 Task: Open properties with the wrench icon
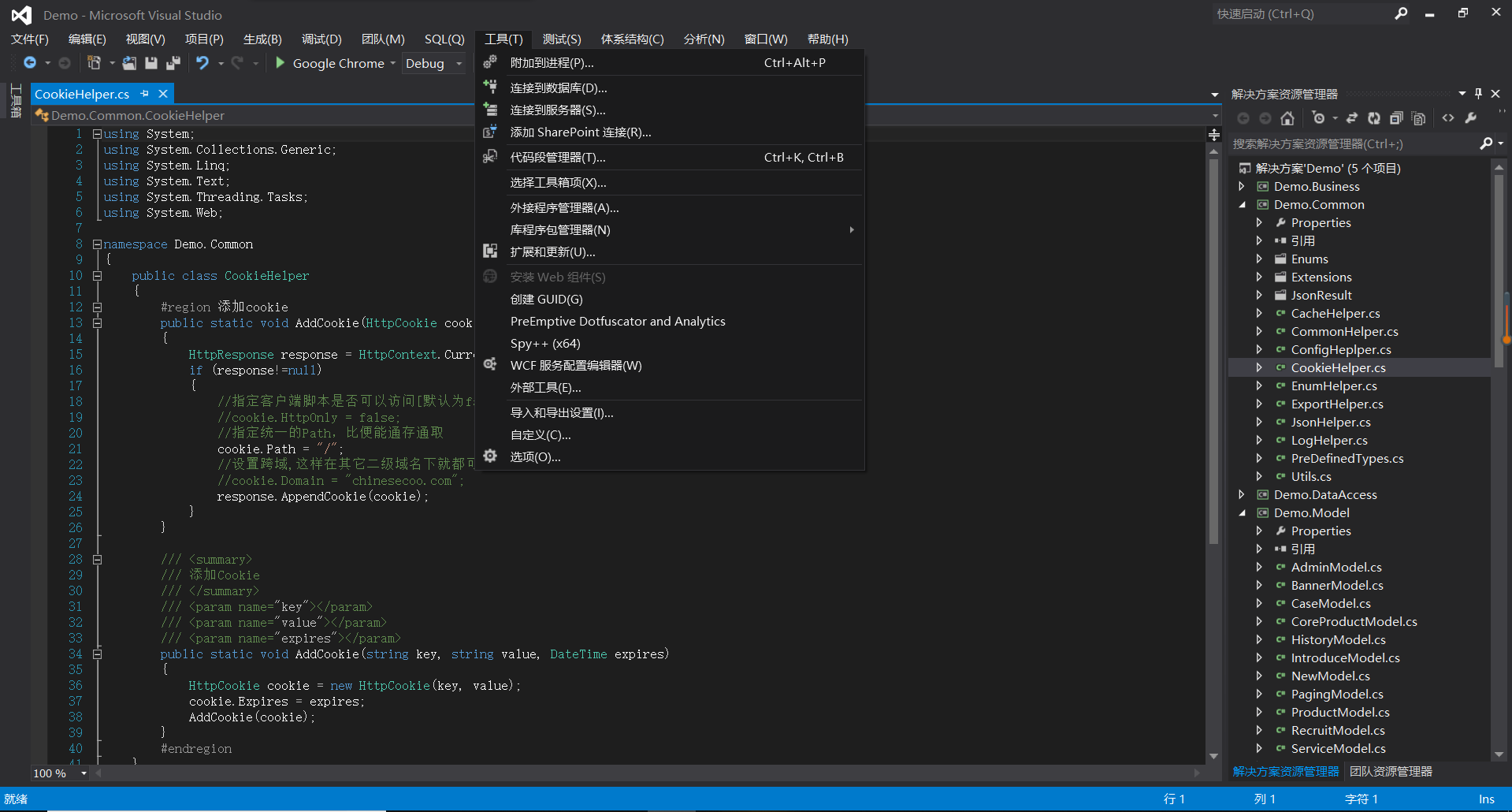pos(1470,118)
